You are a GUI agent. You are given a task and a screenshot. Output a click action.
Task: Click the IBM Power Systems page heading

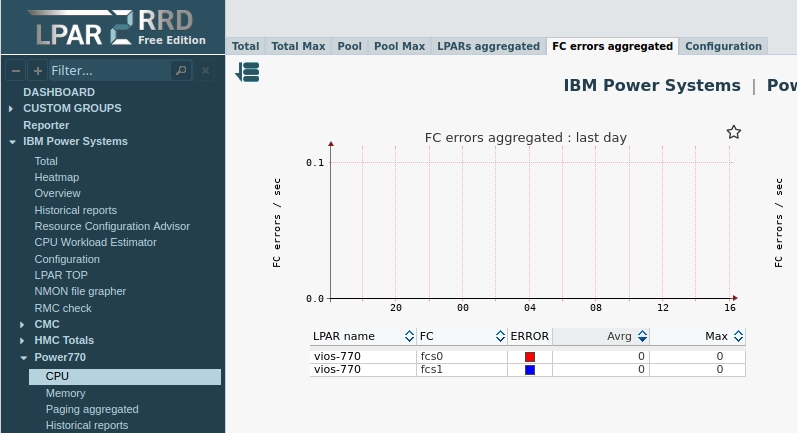click(x=652, y=85)
